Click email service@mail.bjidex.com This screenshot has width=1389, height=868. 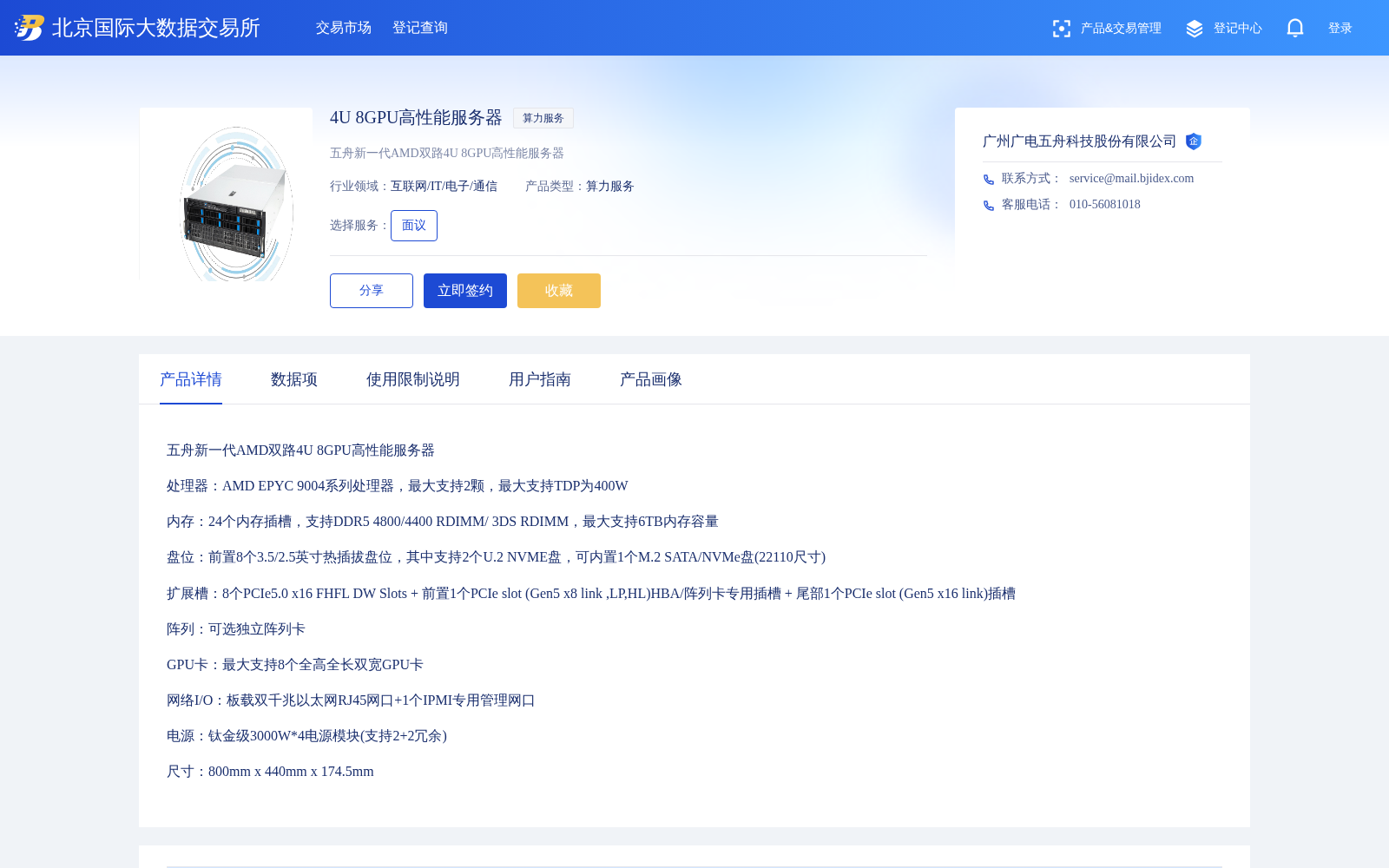1131,179
